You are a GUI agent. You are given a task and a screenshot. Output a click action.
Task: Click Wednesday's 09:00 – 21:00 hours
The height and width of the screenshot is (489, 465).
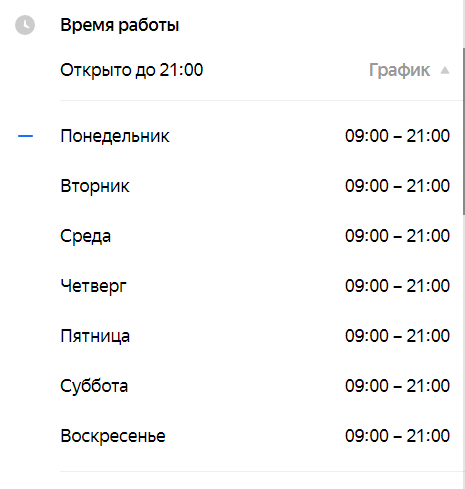pyautogui.click(x=397, y=236)
